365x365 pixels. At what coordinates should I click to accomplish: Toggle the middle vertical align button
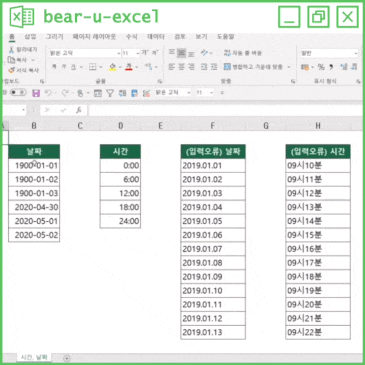(181, 53)
